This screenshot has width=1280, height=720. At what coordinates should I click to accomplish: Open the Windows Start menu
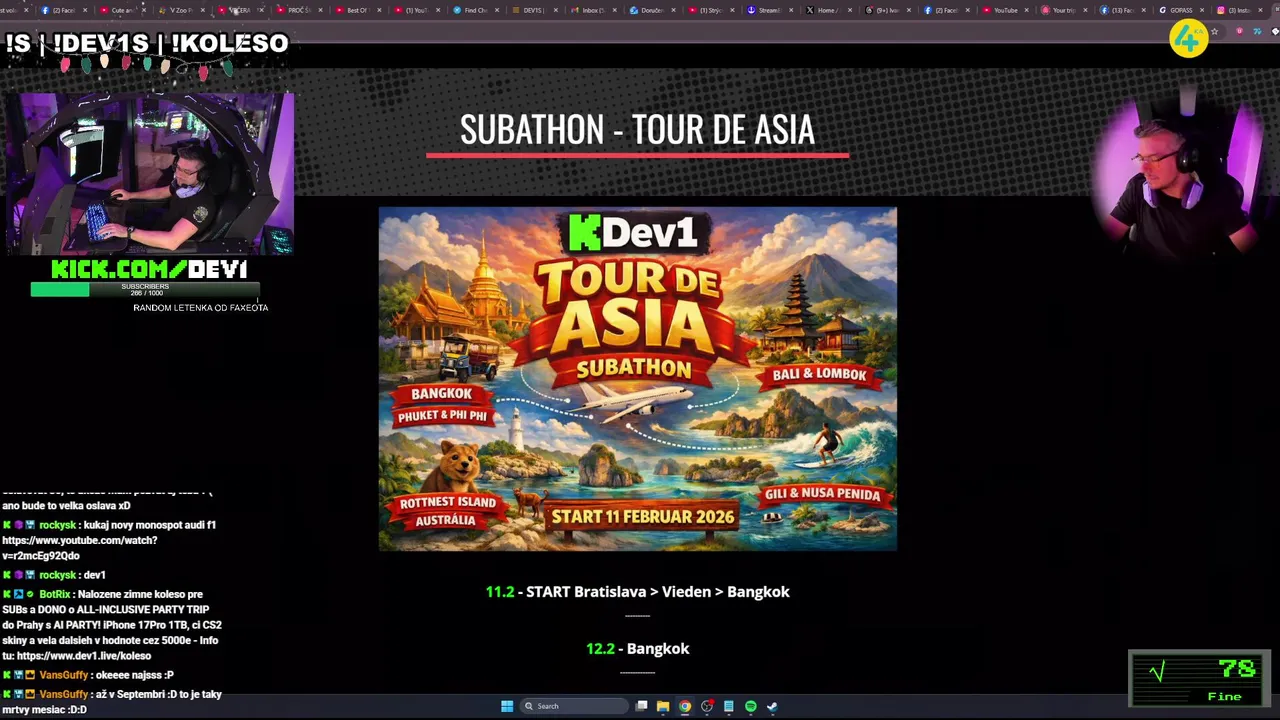[x=507, y=706]
